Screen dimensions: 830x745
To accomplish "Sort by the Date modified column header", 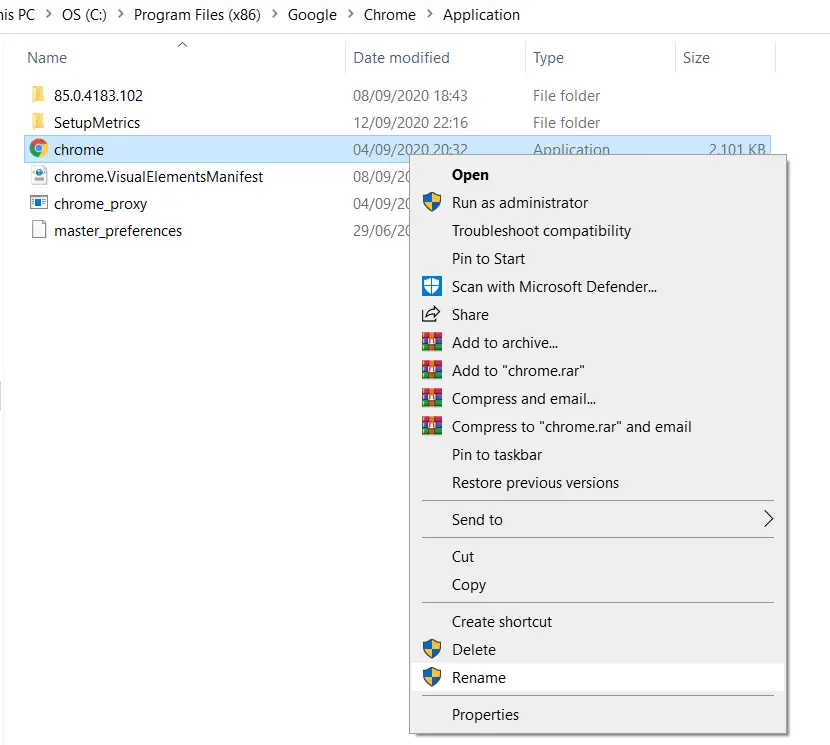I will pos(401,58).
